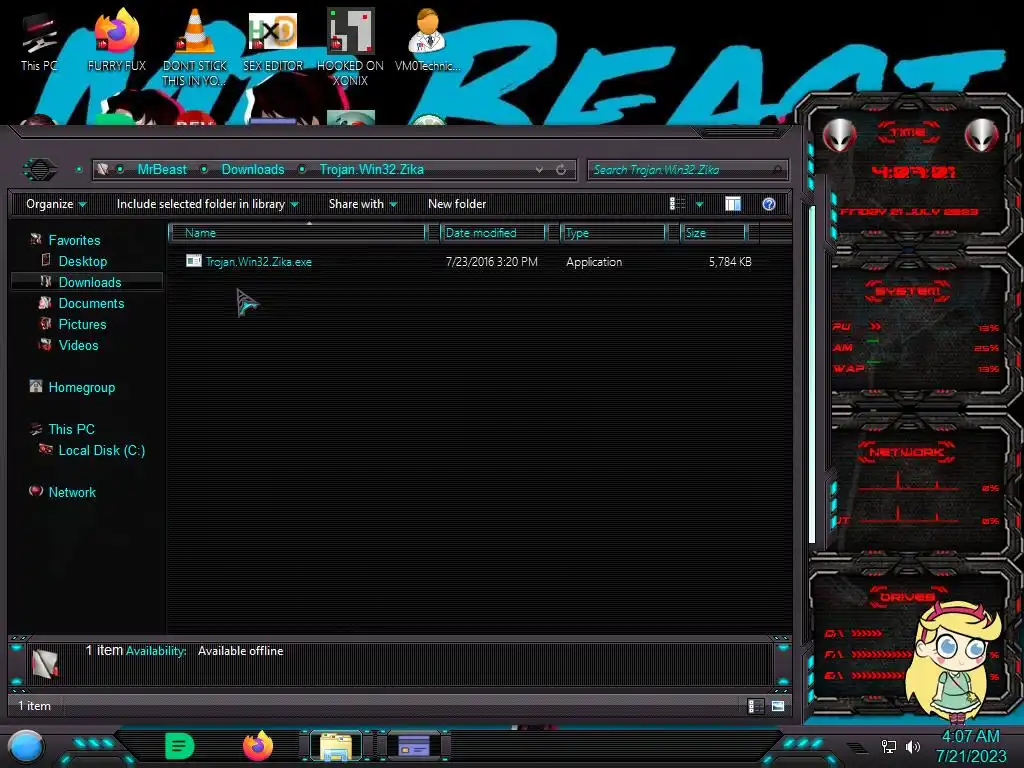The height and width of the screenshot is (768, 1024).
Task: Click the Explorer vertical scrollbar
Action: point(812,374)
